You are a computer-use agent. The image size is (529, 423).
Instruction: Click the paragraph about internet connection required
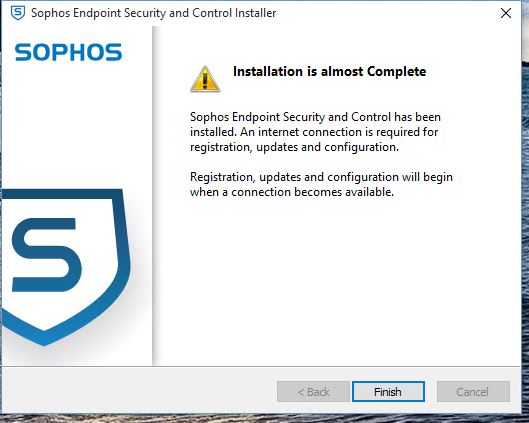[x=315, y=132]
